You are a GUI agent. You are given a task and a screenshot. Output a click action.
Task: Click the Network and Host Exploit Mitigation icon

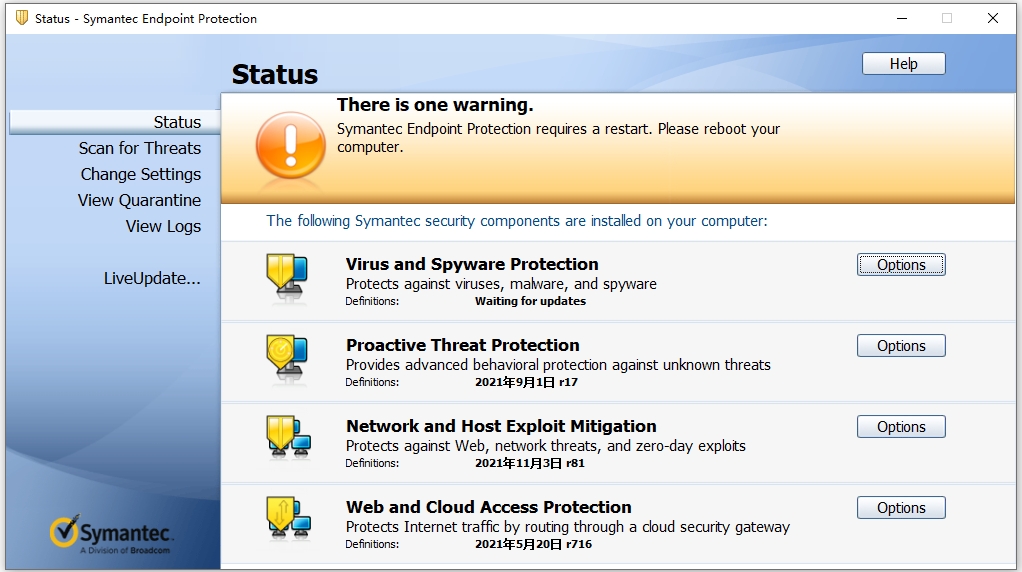pyautogui.click(x=286, y=439)
